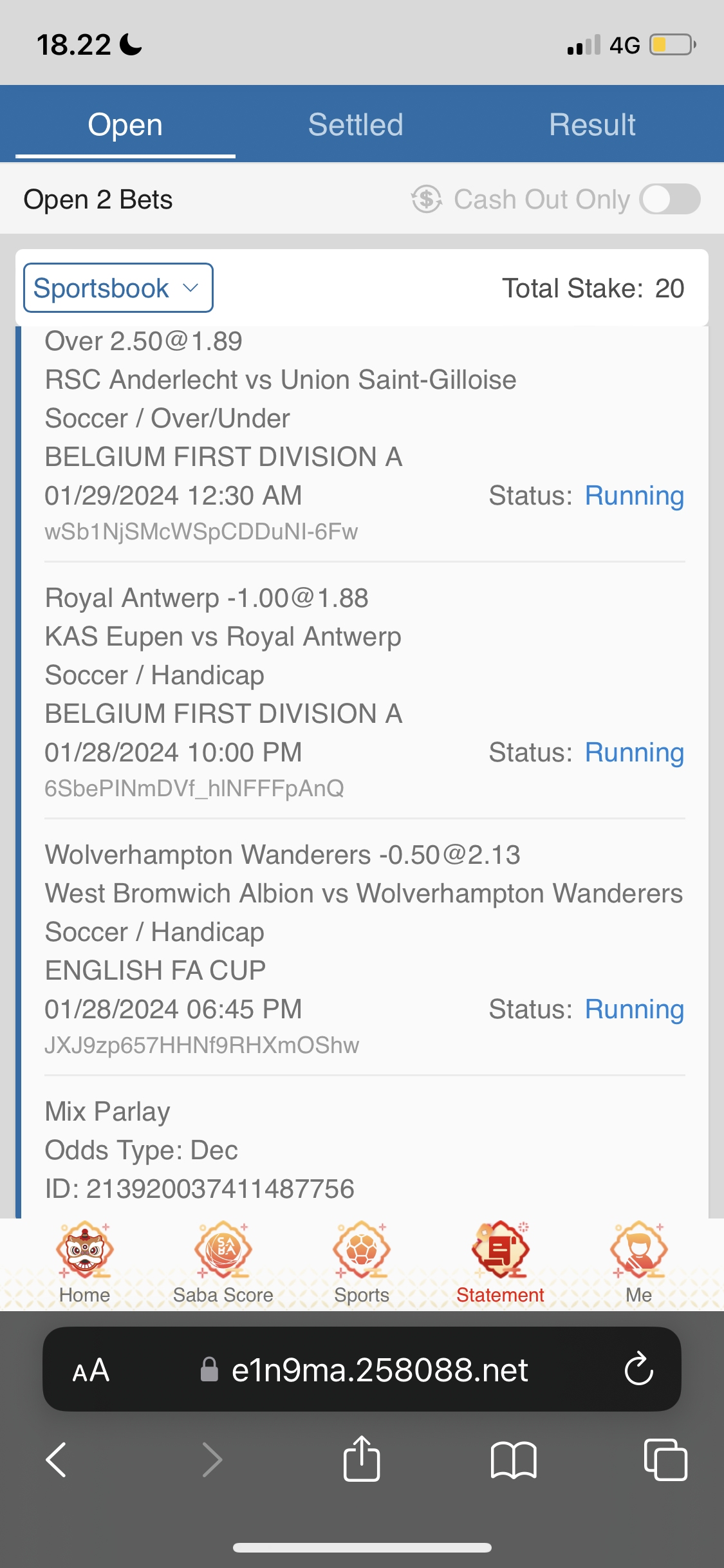Image resolution: width=724 pixels, height=1568 pixels.
Task: Switch to the Result tab
Action: point(592,124)
